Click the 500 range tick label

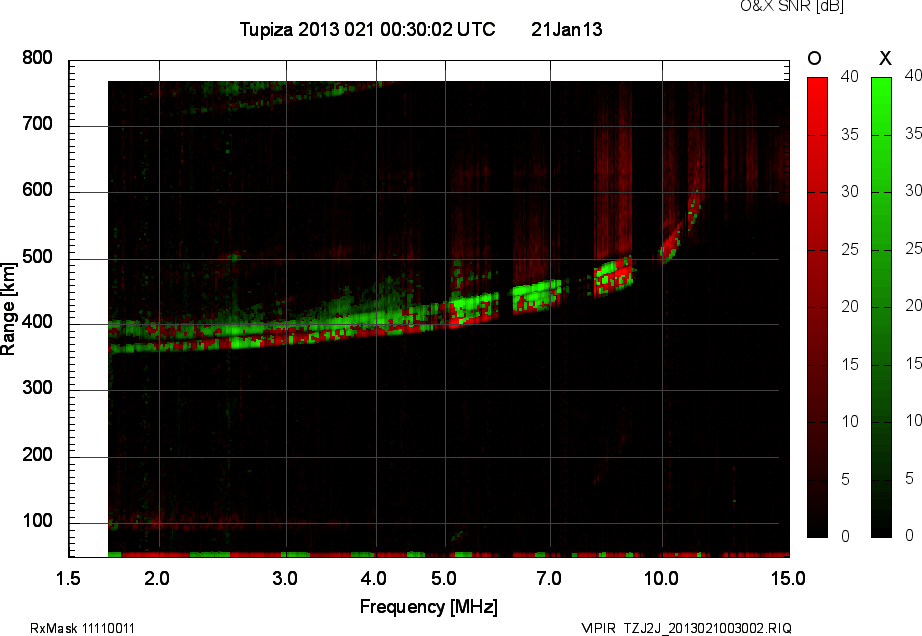(37, 257)
